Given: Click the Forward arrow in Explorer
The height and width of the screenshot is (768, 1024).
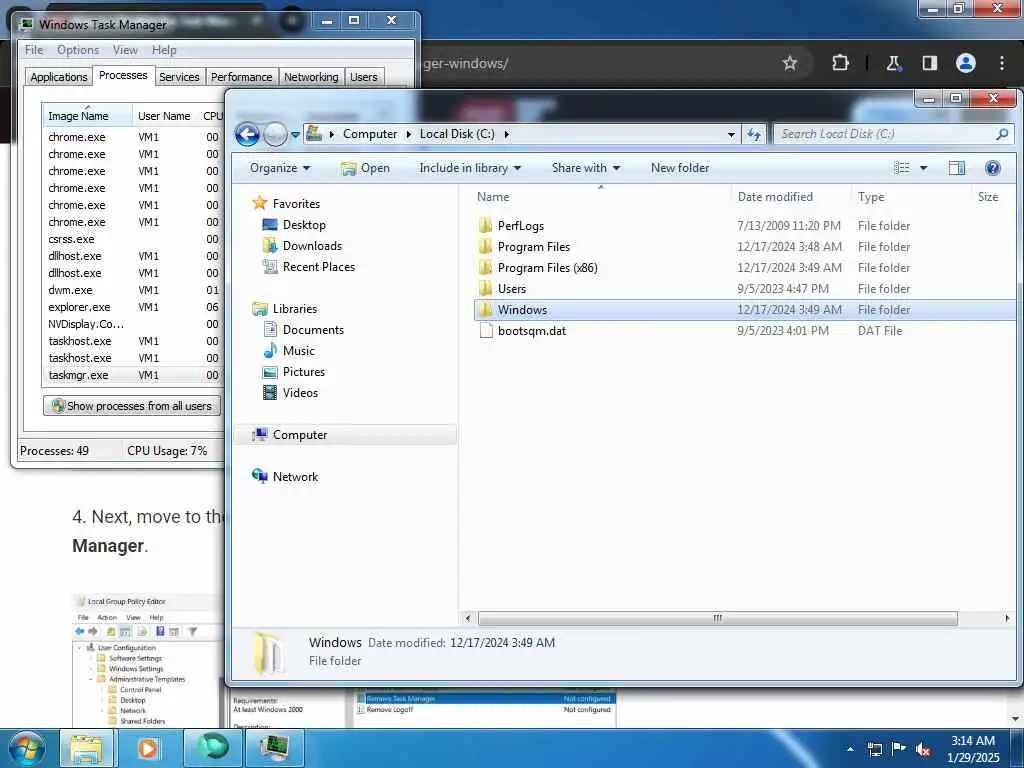Looking at the screenshot, I should tap(276, 135).
